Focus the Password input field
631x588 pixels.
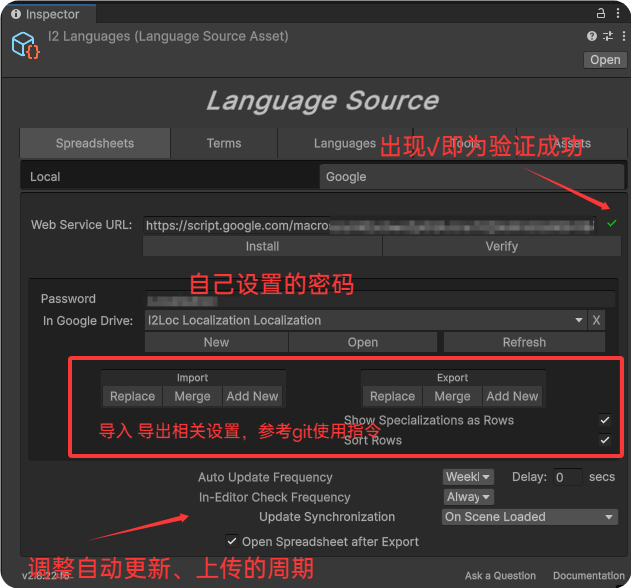379,299
